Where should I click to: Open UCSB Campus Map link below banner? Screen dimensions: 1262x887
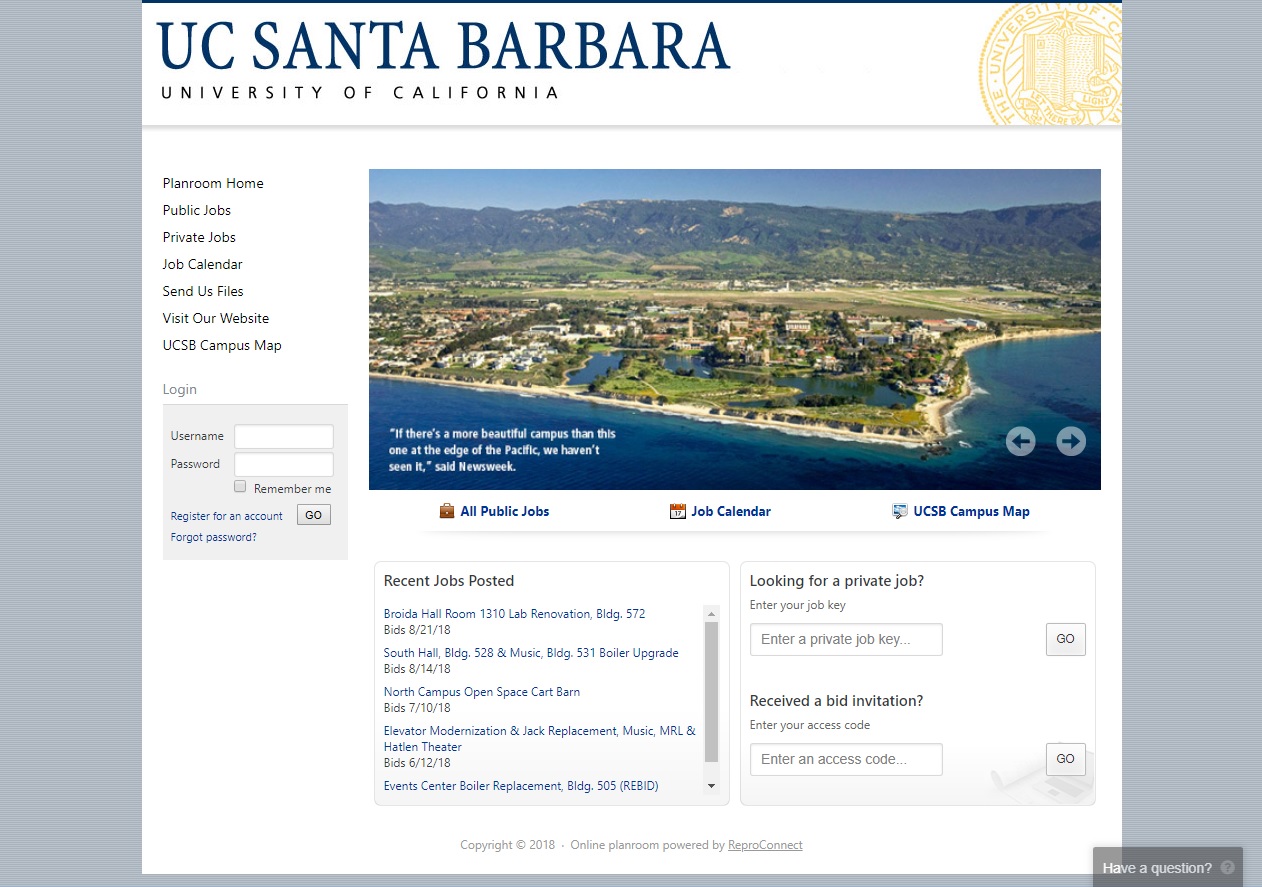tap(971, 511)
